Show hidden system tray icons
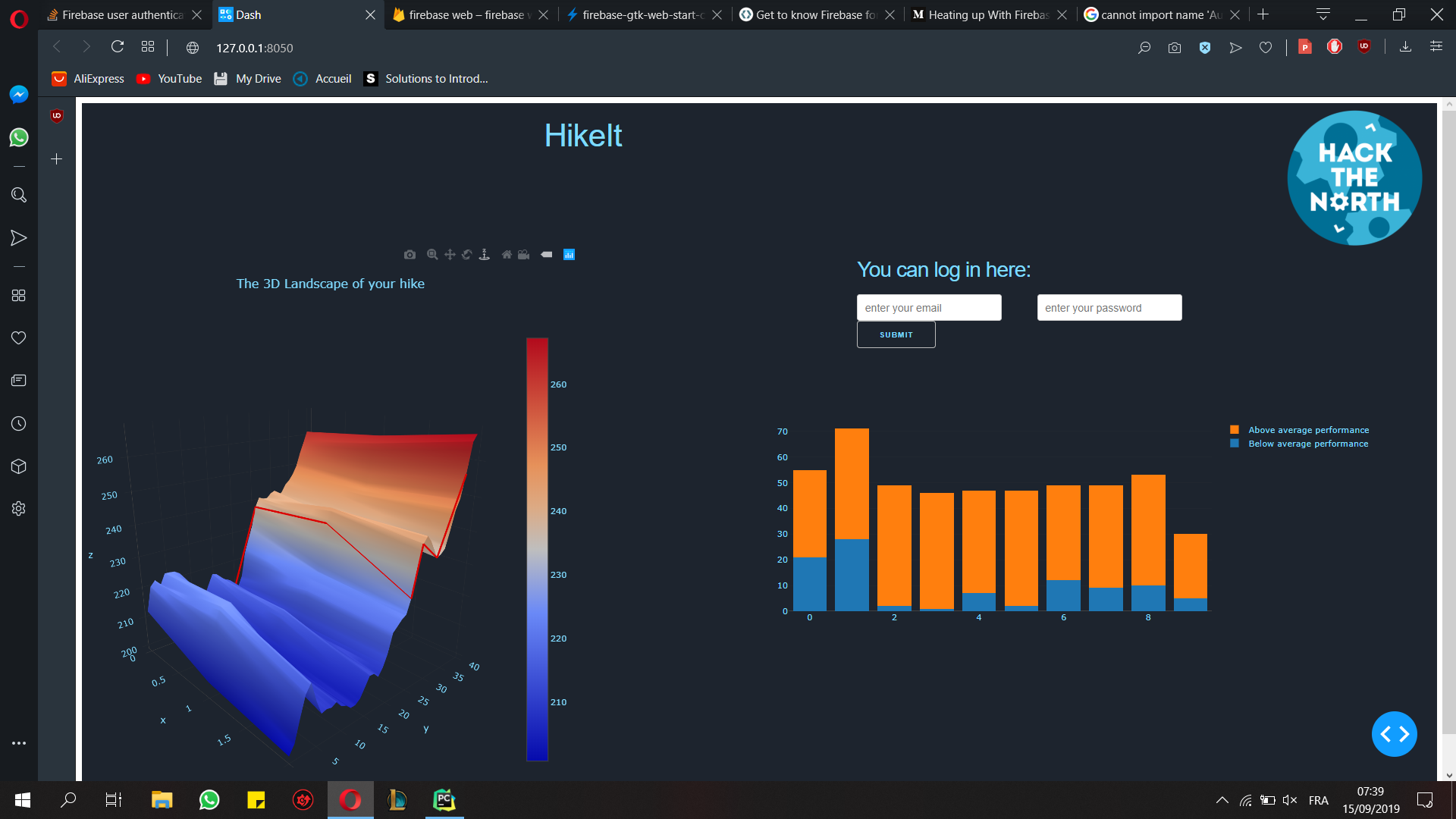 tap(1222, 800)
